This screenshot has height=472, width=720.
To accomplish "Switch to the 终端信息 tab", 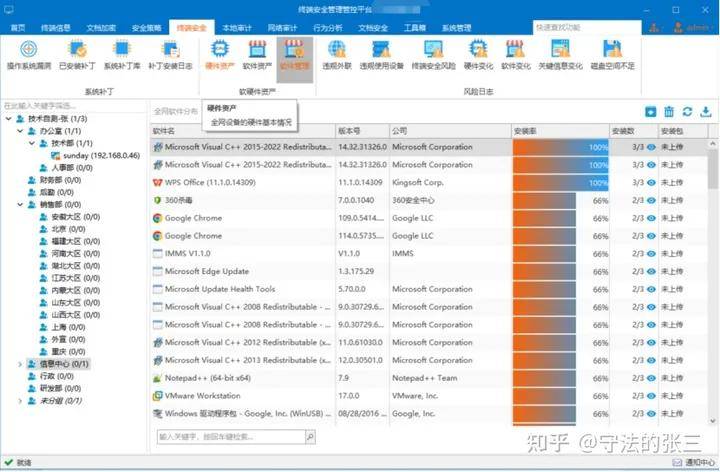I will pos(56,28).
